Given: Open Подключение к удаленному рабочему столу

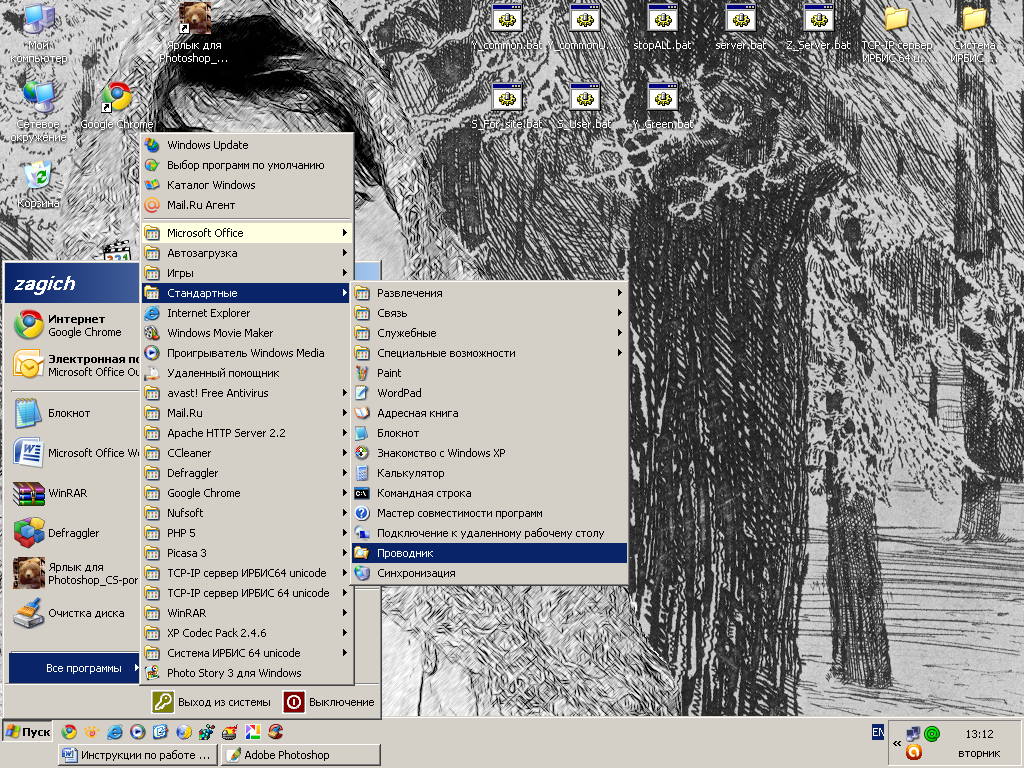Looking at the screenshot, I should 489,533.
